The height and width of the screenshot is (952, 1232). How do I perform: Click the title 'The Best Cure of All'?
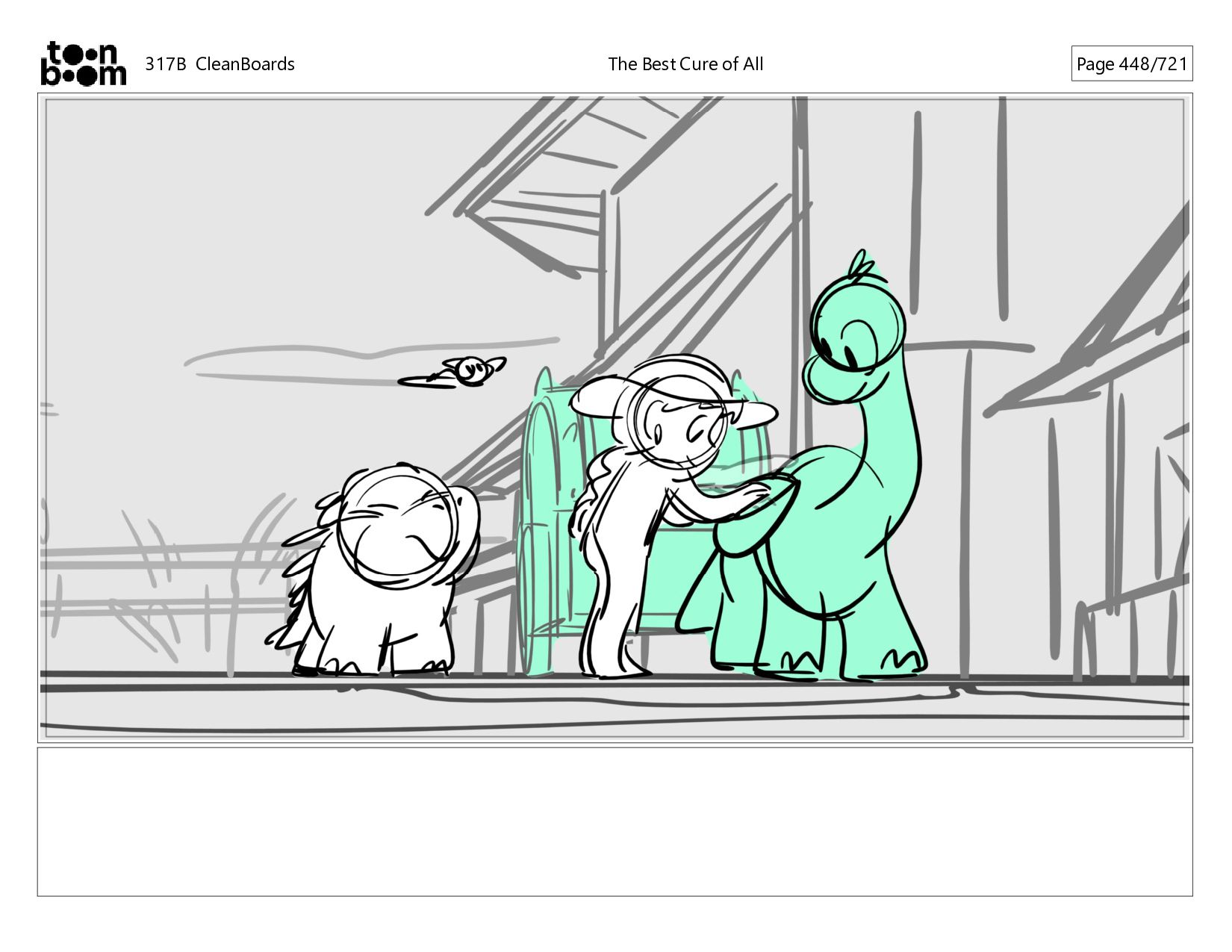pyautogui.click(x=685, y=64)
